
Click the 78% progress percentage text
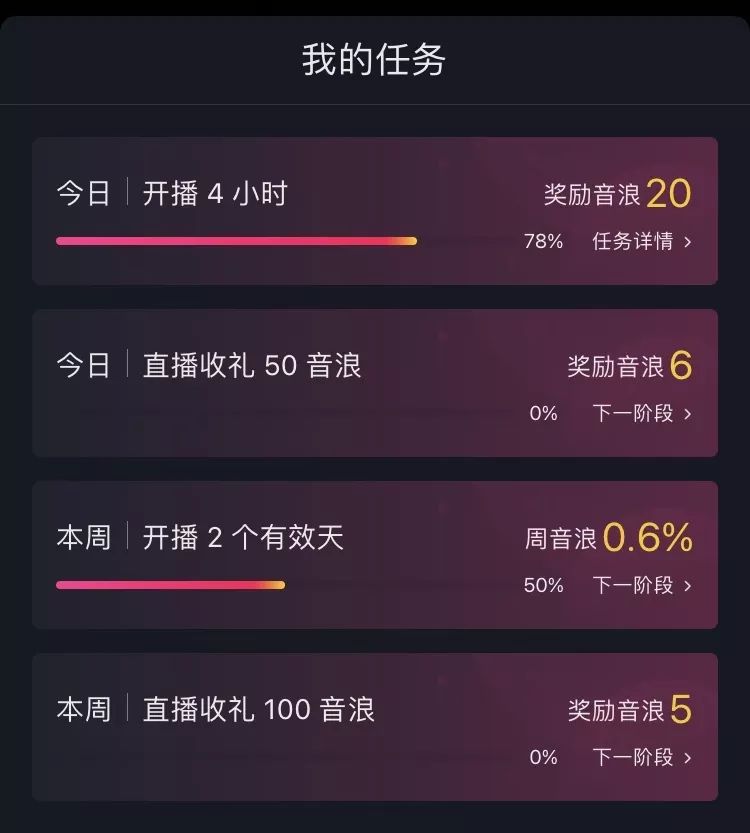[543, 242]
